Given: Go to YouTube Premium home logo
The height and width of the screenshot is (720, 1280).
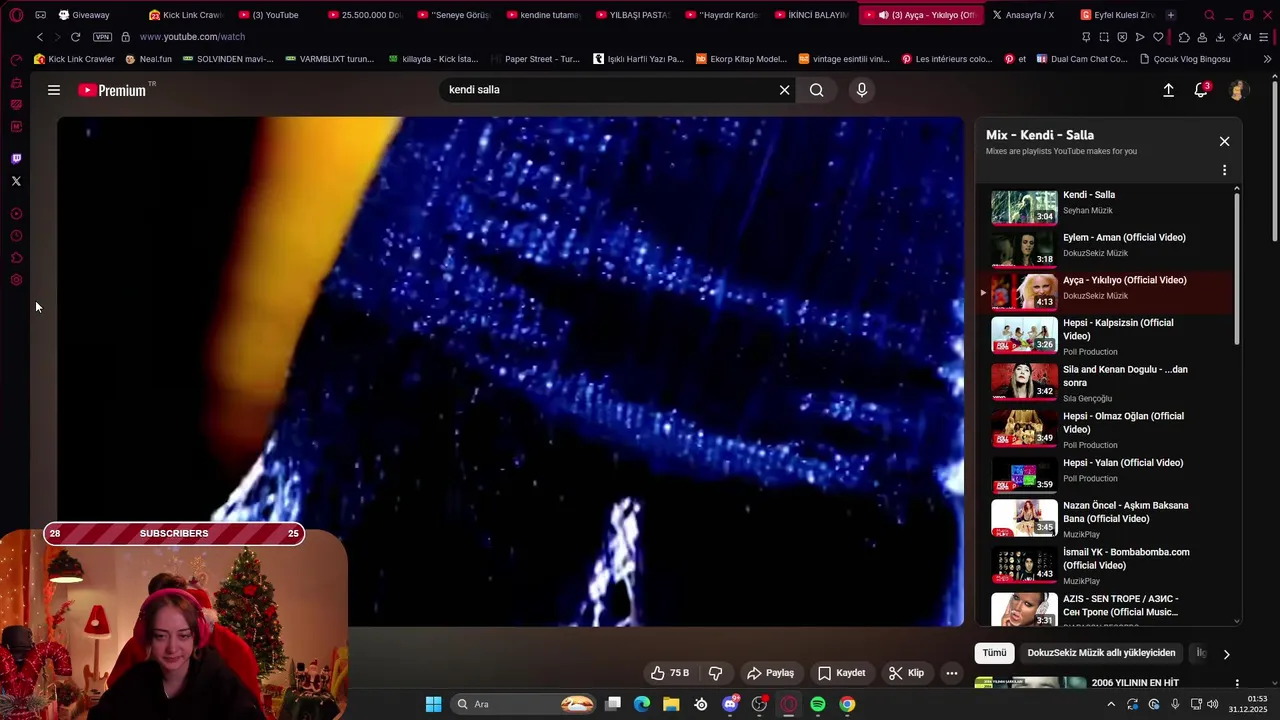Looking at the screenshot, I should pyautogui.click(x=114, y=90).
